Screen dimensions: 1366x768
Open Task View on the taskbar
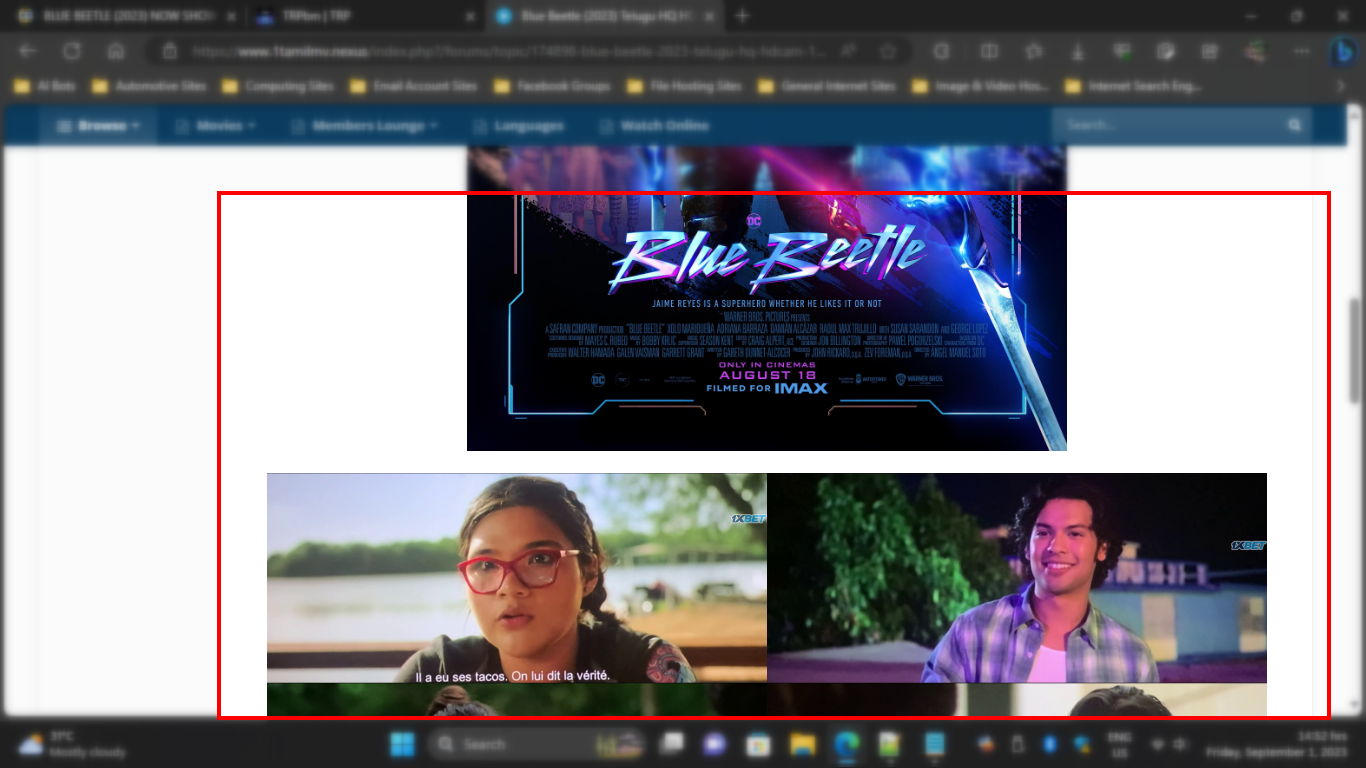coord(671,744)
